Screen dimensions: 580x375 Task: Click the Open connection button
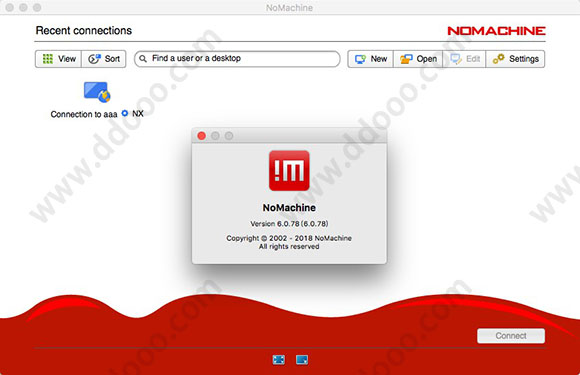click(x=418, y=59)
